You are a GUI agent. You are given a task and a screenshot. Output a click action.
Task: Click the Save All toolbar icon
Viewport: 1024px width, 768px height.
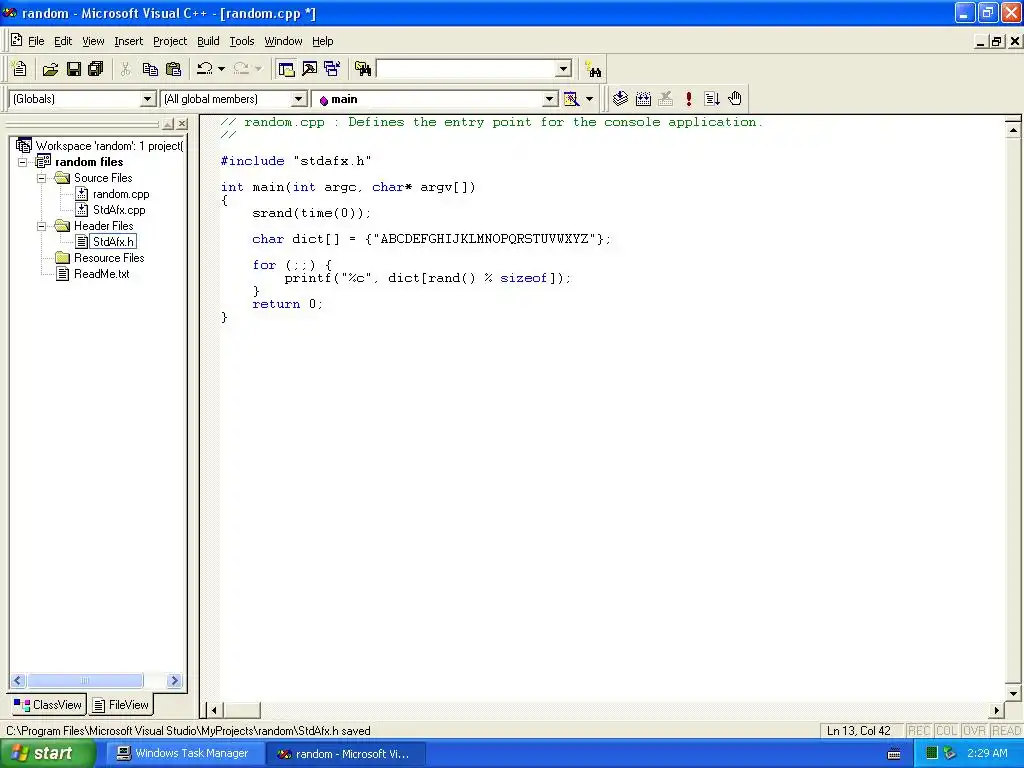tap(95, 69)
